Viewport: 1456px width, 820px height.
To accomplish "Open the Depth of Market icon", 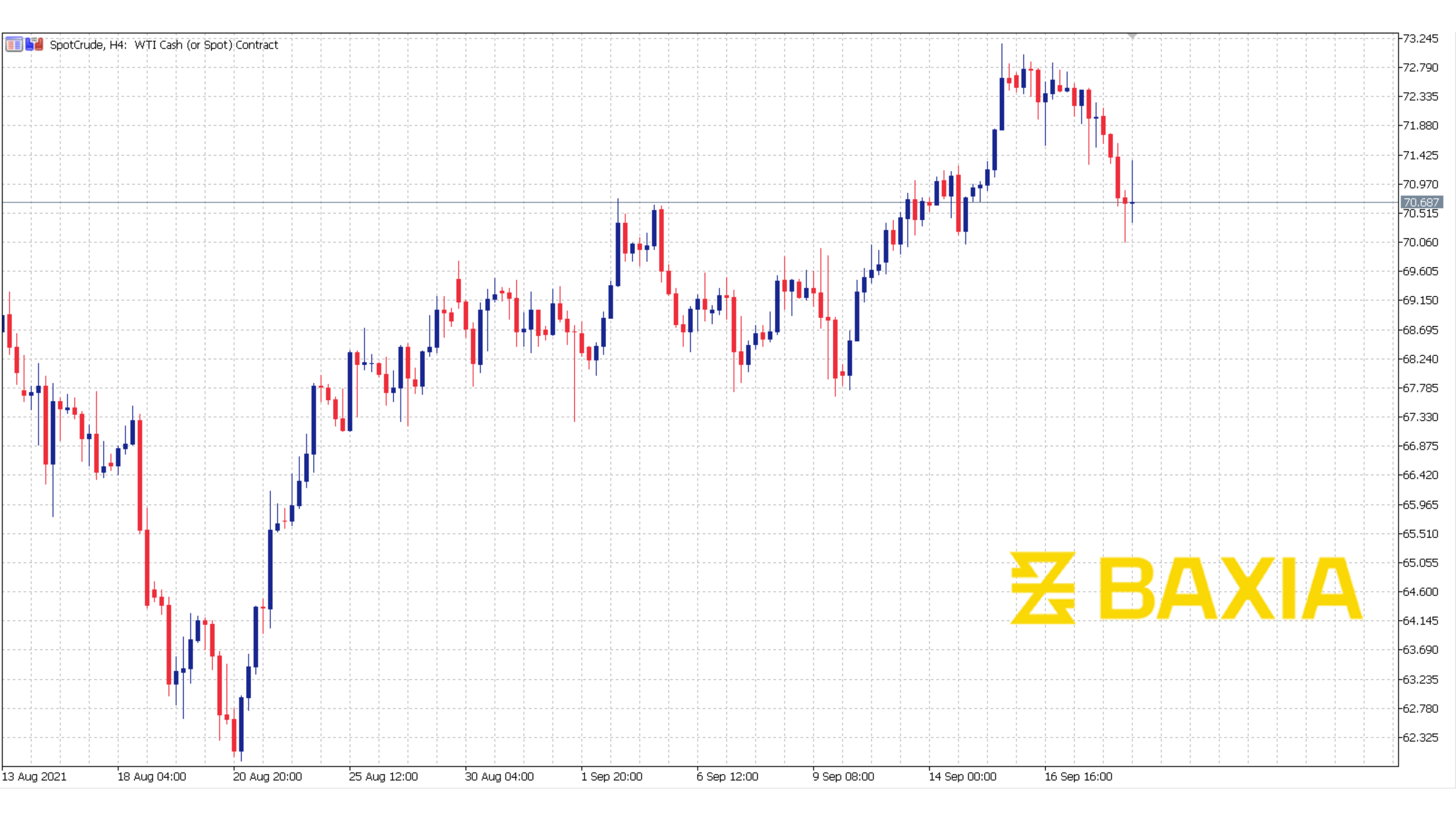I will click(14, 44).
